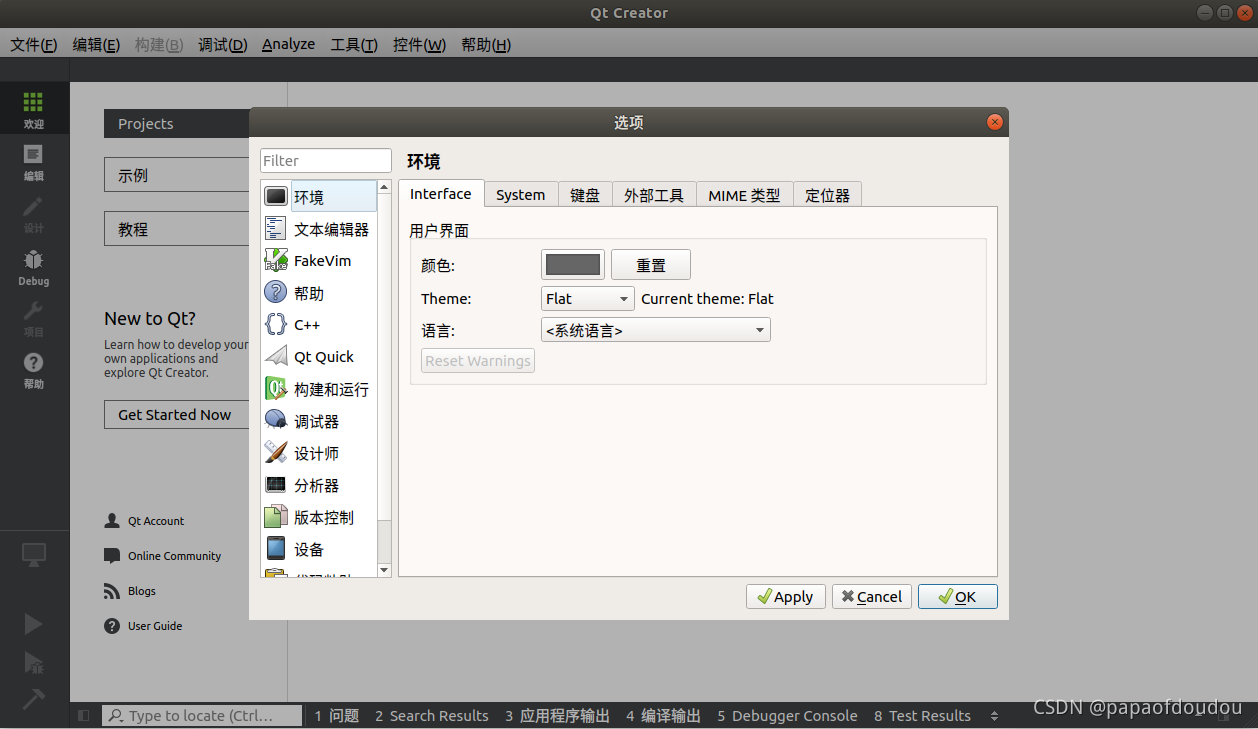Open the Search Results output pane

(x=432, y=716)
